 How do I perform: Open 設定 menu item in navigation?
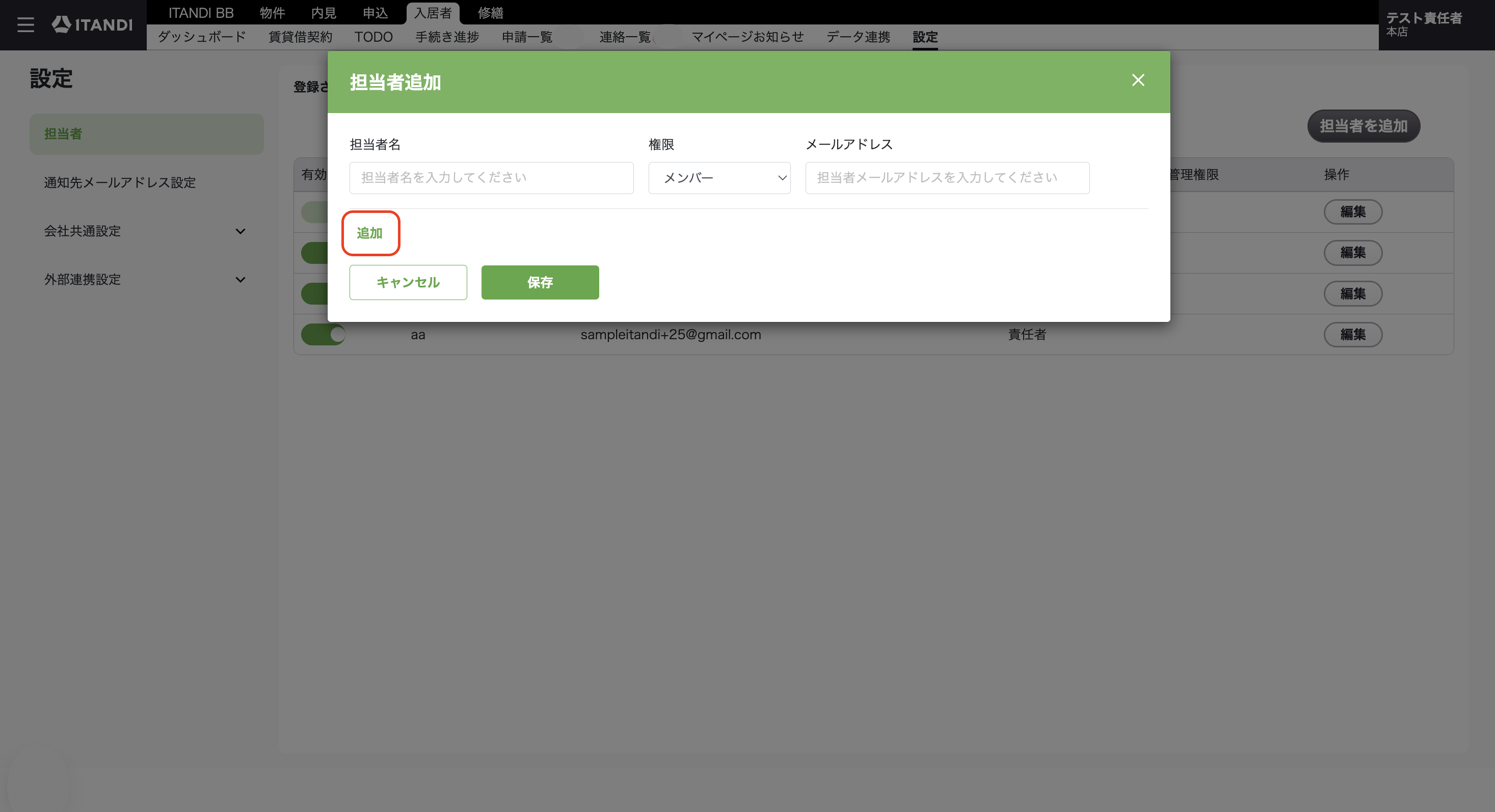924,37
